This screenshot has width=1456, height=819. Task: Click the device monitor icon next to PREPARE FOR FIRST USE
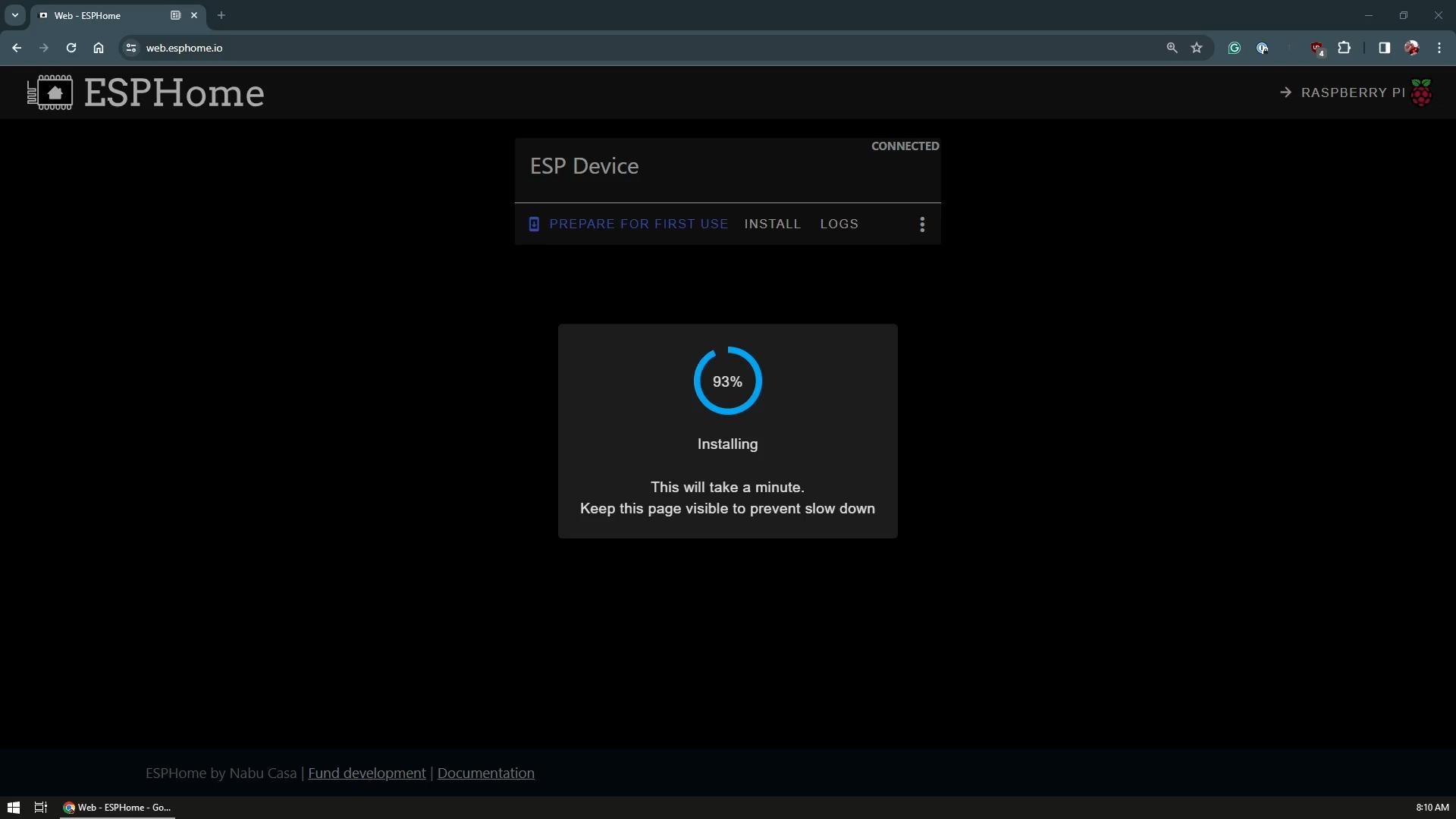[534, 223]
